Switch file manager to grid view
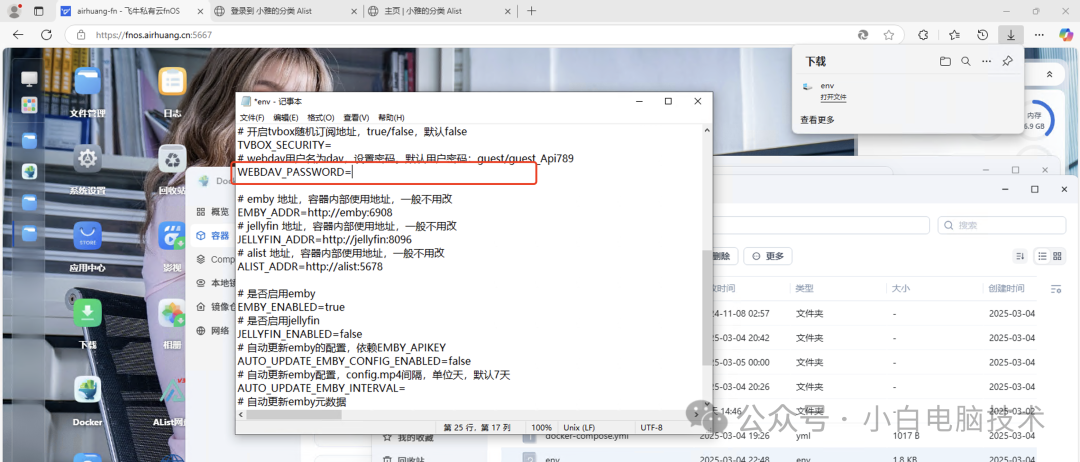1080x462 pixels. (x=1057, y=256)
